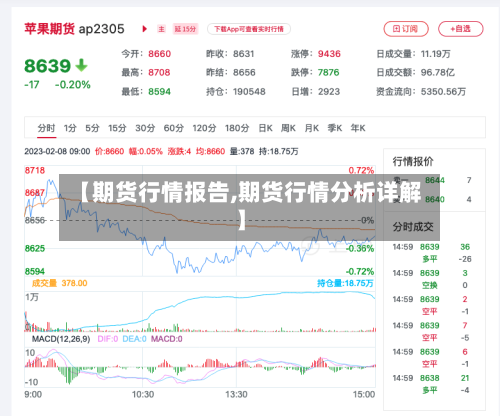The height and width of the screenshot is (416, 500).
Task: Click the 苹果期货 ap2305 title
Action: 74,29
